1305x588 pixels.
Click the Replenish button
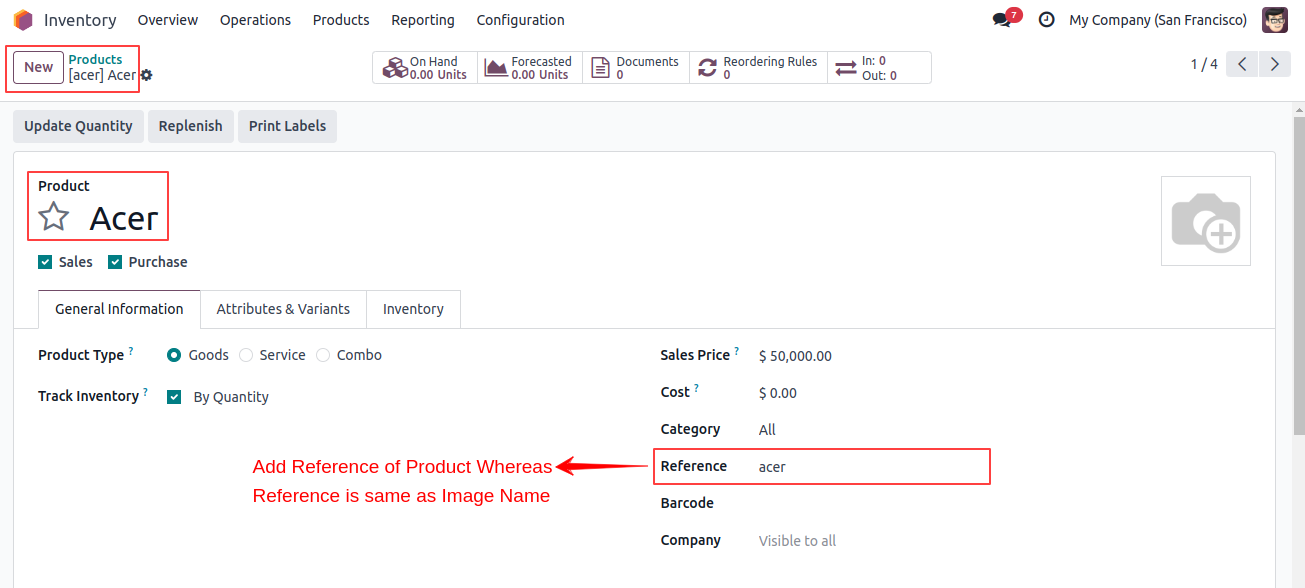tap(190, 126)
